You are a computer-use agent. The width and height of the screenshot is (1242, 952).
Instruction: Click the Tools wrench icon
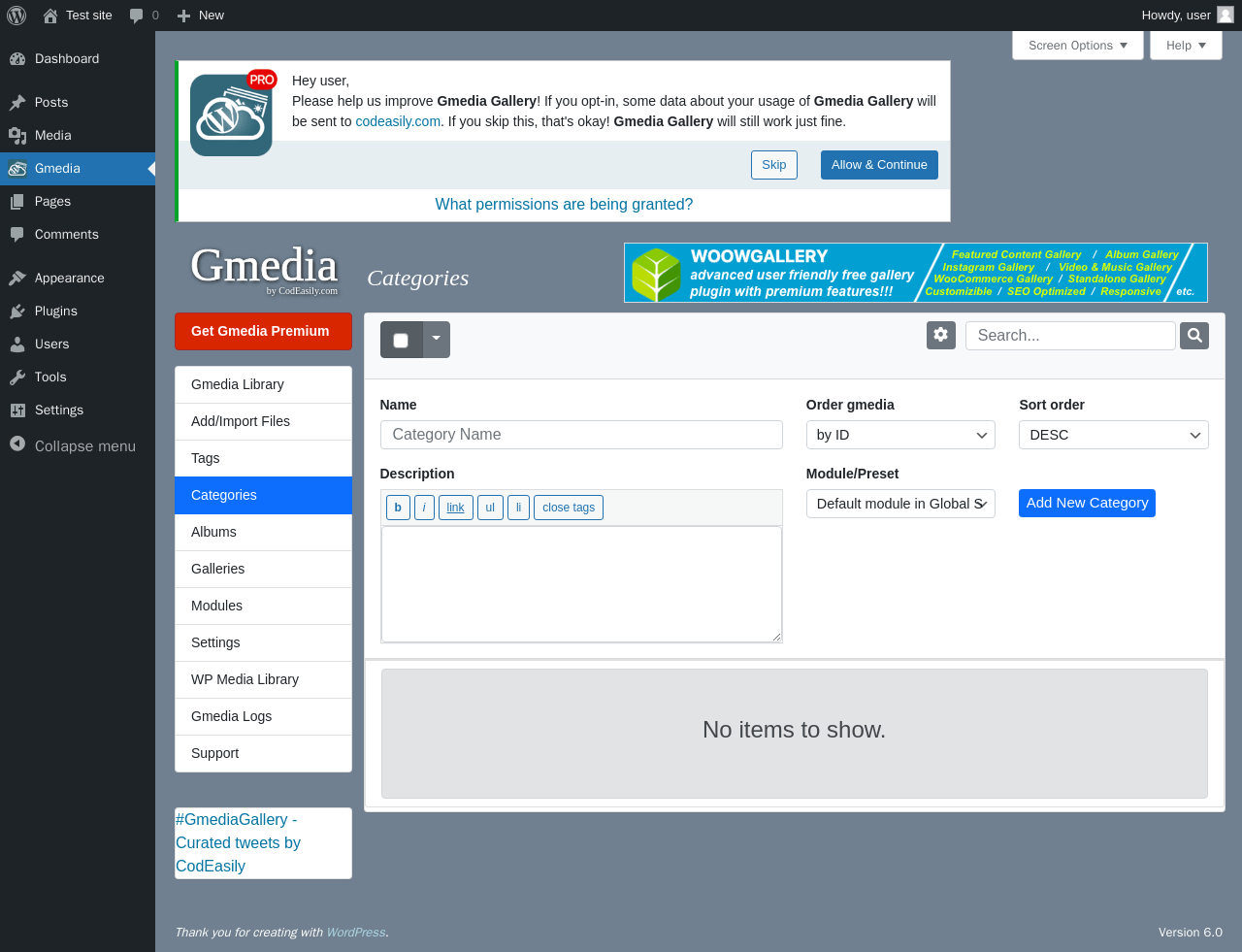(17, 377)
